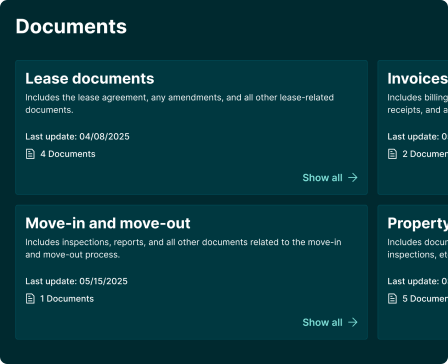Click document icon in Invoices card
This screenshot has width=448, height=364.
tap(392, 154)
